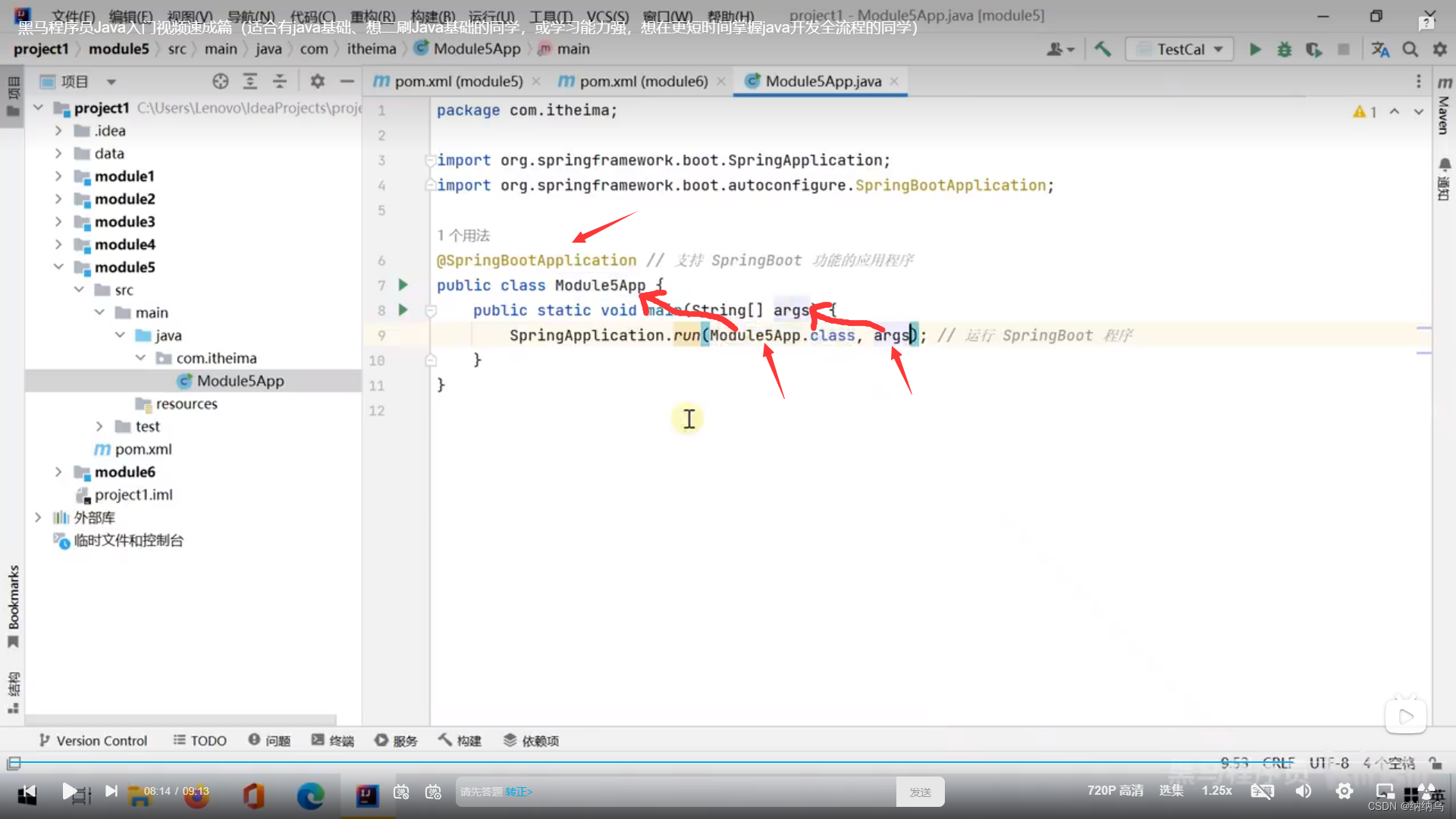Screen dimensions: 1456x819
Task: Open the notifications bell panel
Action: pyautogui.click(x=1444, y=179)
